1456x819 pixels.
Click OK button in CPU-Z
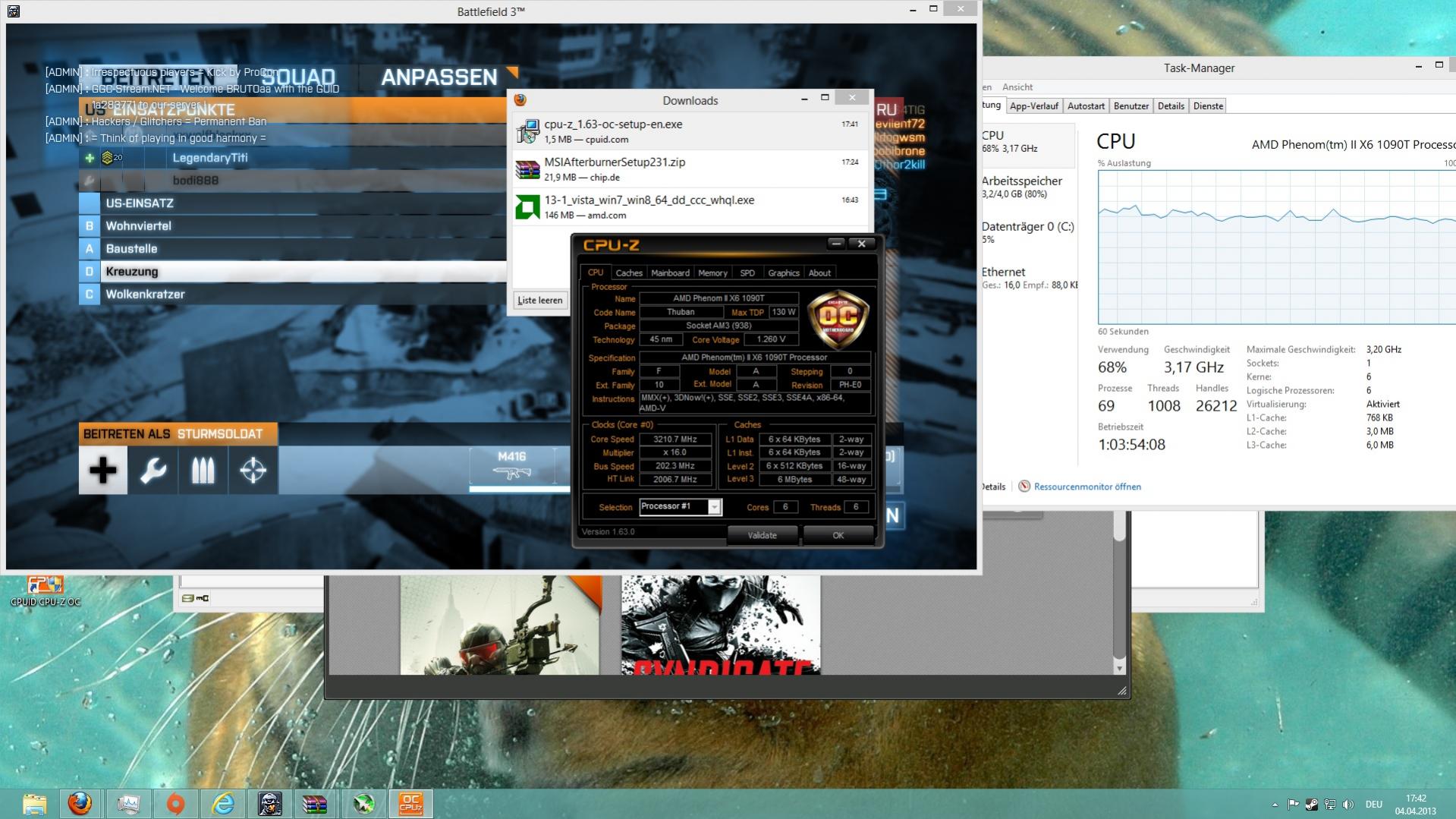838,535
